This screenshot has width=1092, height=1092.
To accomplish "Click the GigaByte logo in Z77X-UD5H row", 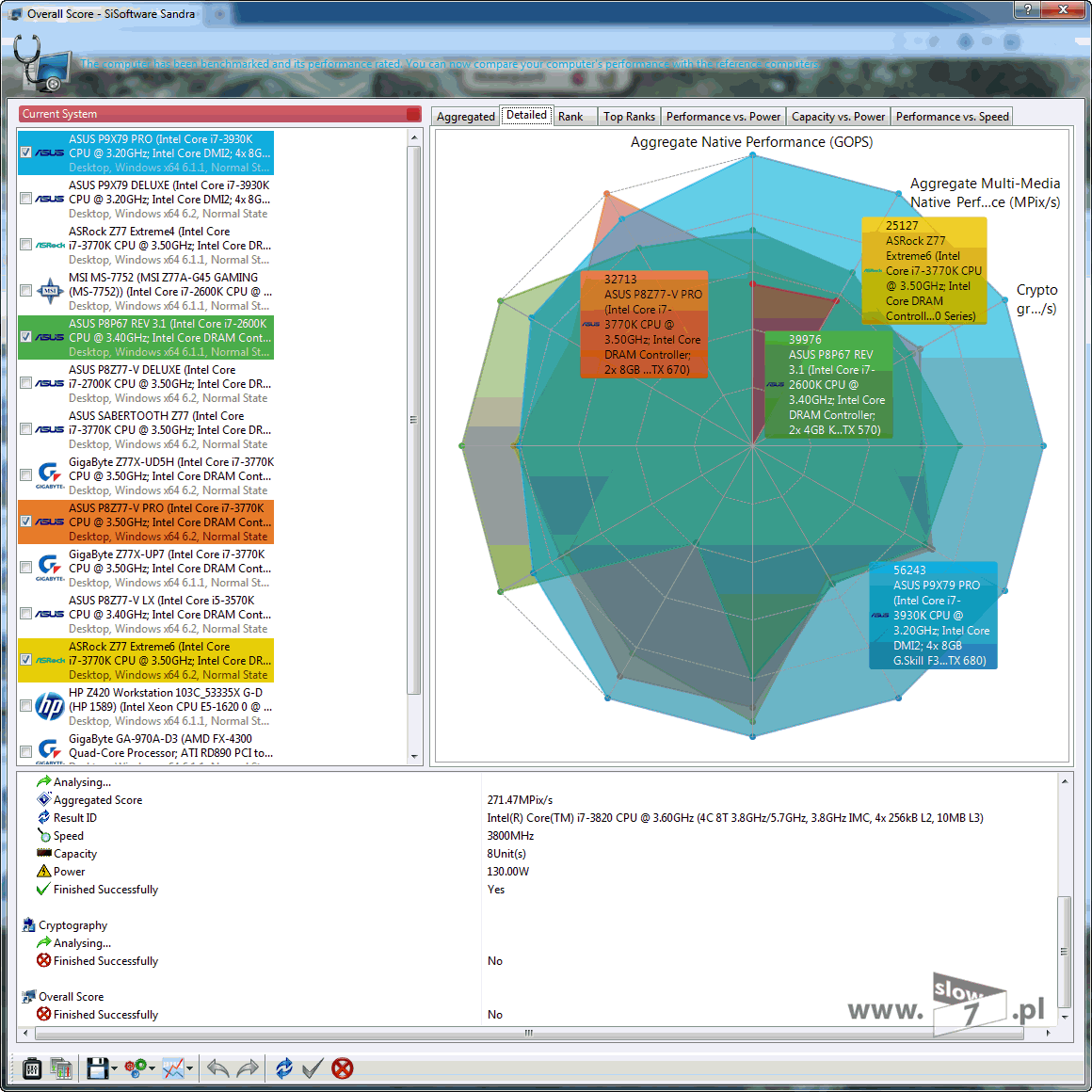I will [50, 475].
